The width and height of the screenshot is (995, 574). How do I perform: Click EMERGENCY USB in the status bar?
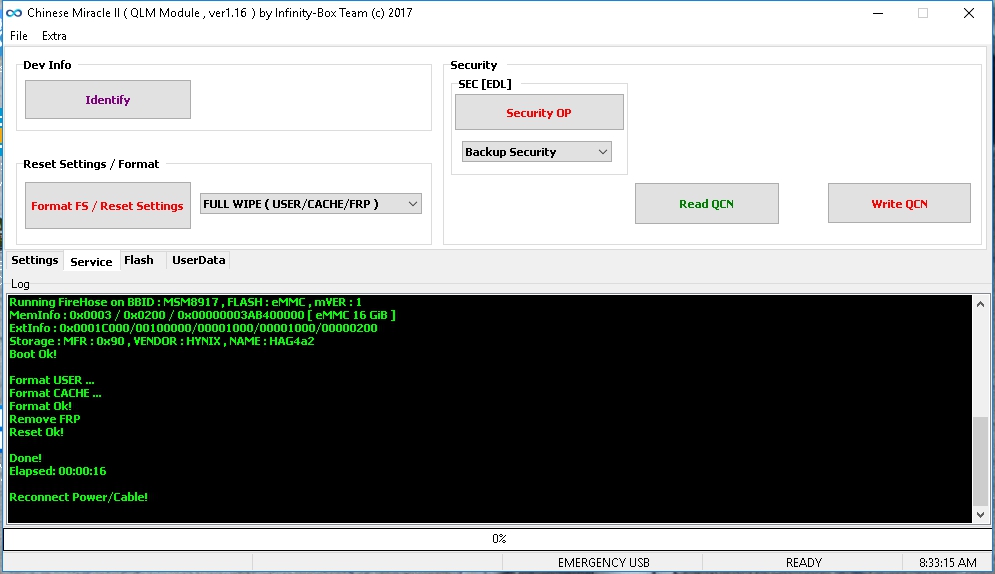(x=603, y=563)
